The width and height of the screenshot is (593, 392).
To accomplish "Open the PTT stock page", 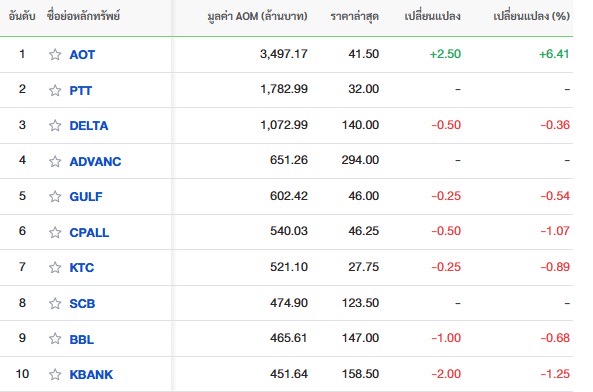I will (81, 91).
